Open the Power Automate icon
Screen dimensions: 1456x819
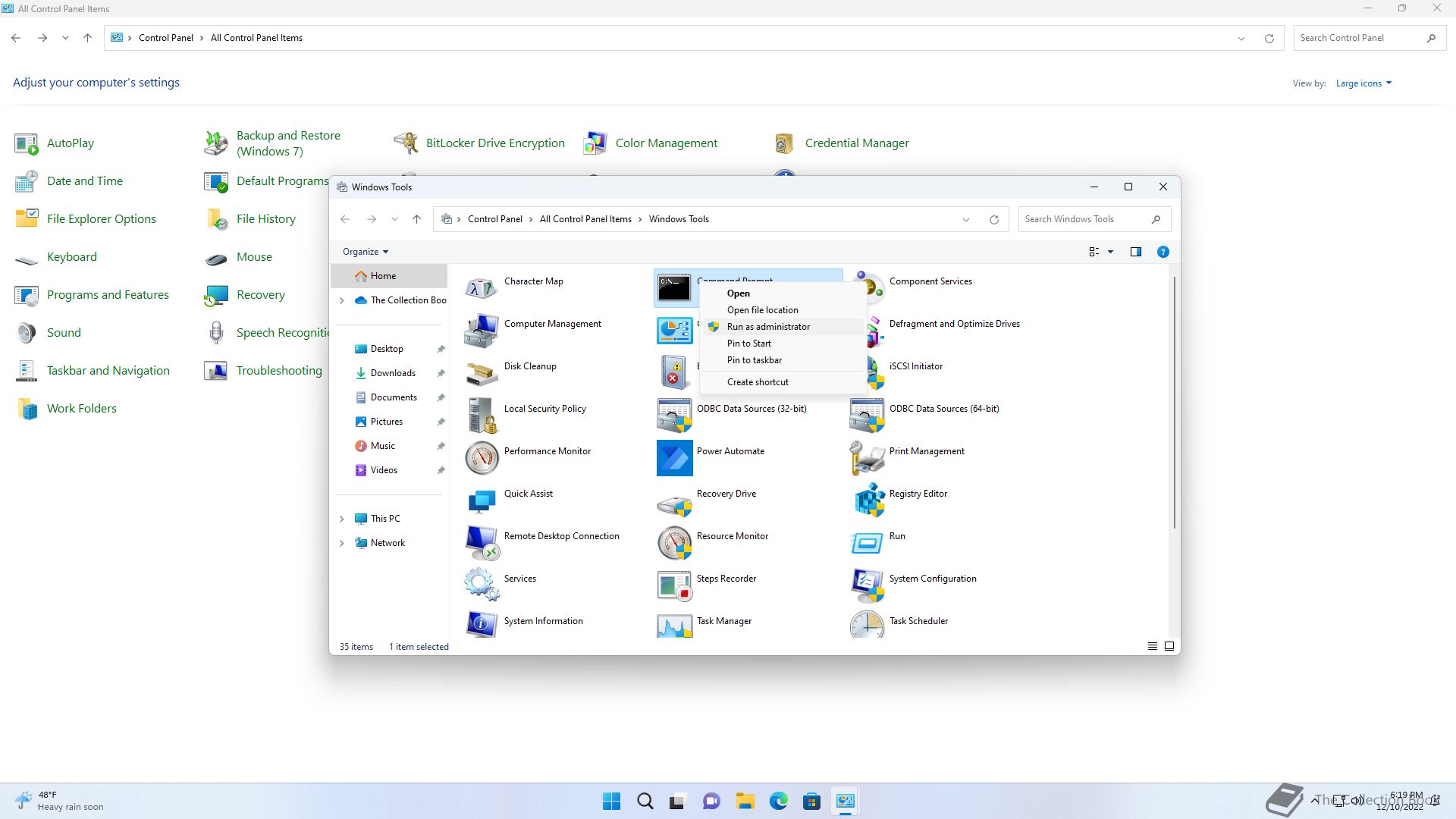674,458
